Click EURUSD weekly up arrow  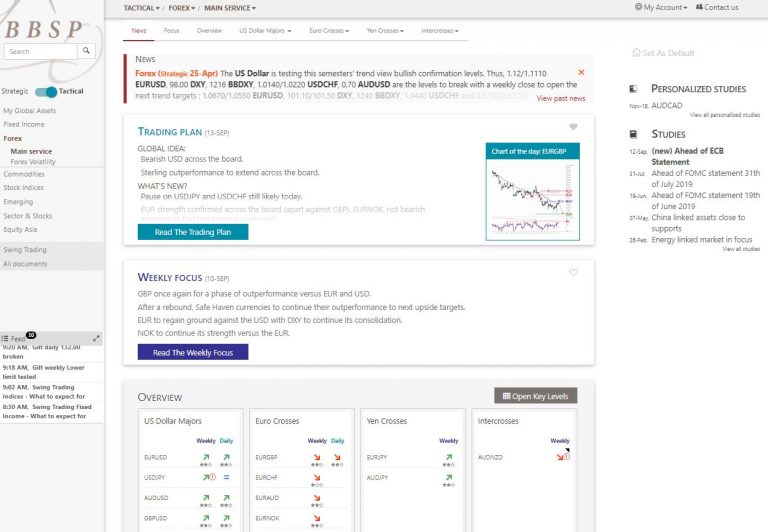(x=206, y=457)
